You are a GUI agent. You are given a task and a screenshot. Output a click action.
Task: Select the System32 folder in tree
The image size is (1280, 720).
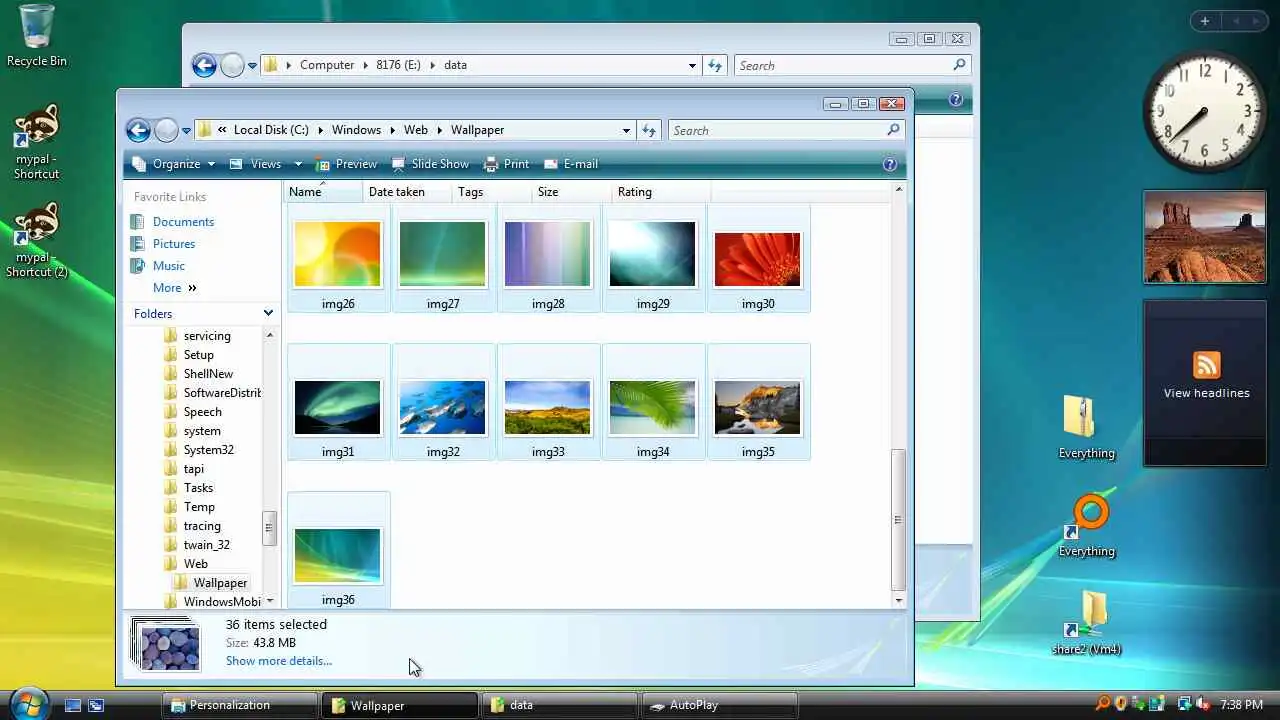coord(208,450)
